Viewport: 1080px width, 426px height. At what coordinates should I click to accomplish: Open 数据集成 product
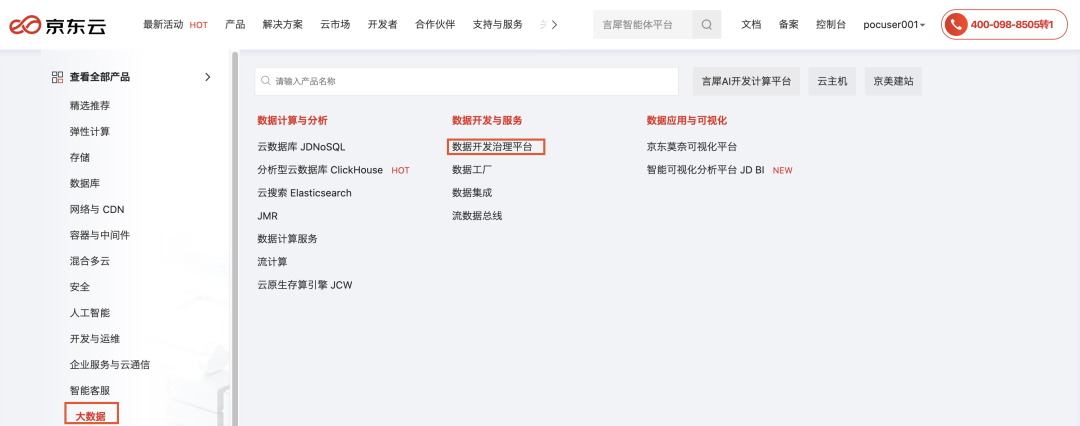472,193
